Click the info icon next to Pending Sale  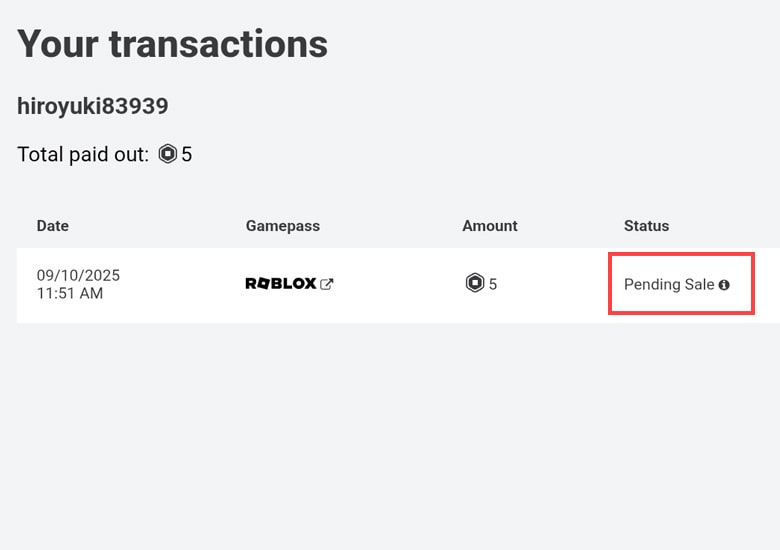coord(724,285)
